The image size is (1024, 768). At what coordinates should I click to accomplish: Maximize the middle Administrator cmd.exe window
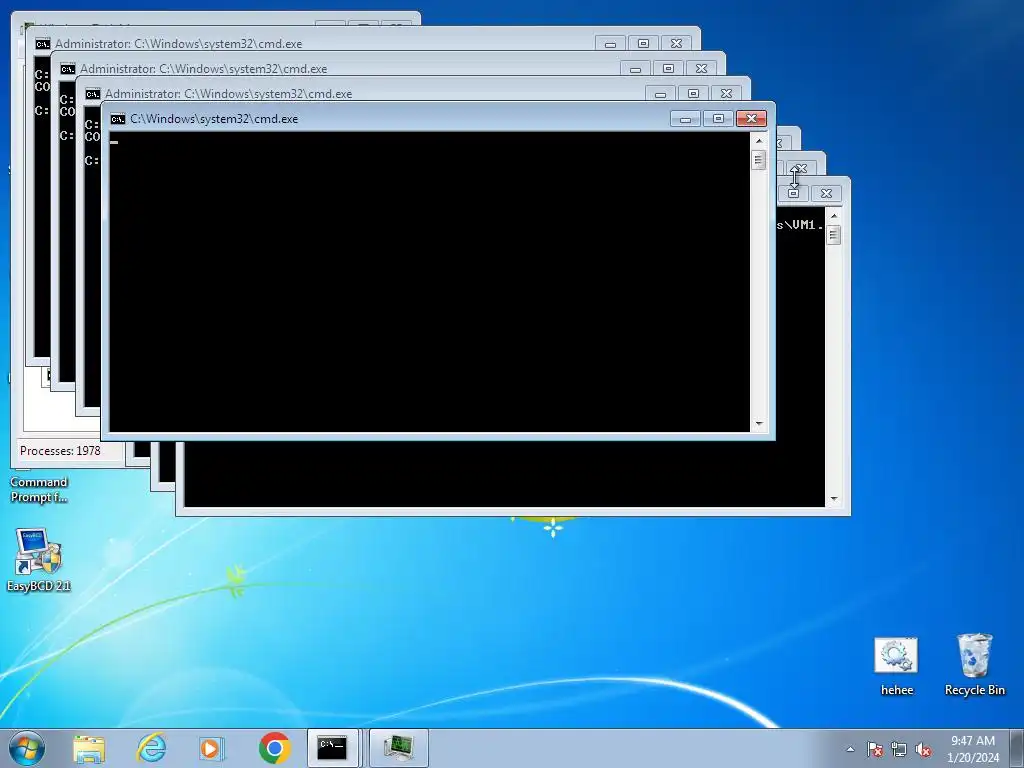(x=668, y=69)
